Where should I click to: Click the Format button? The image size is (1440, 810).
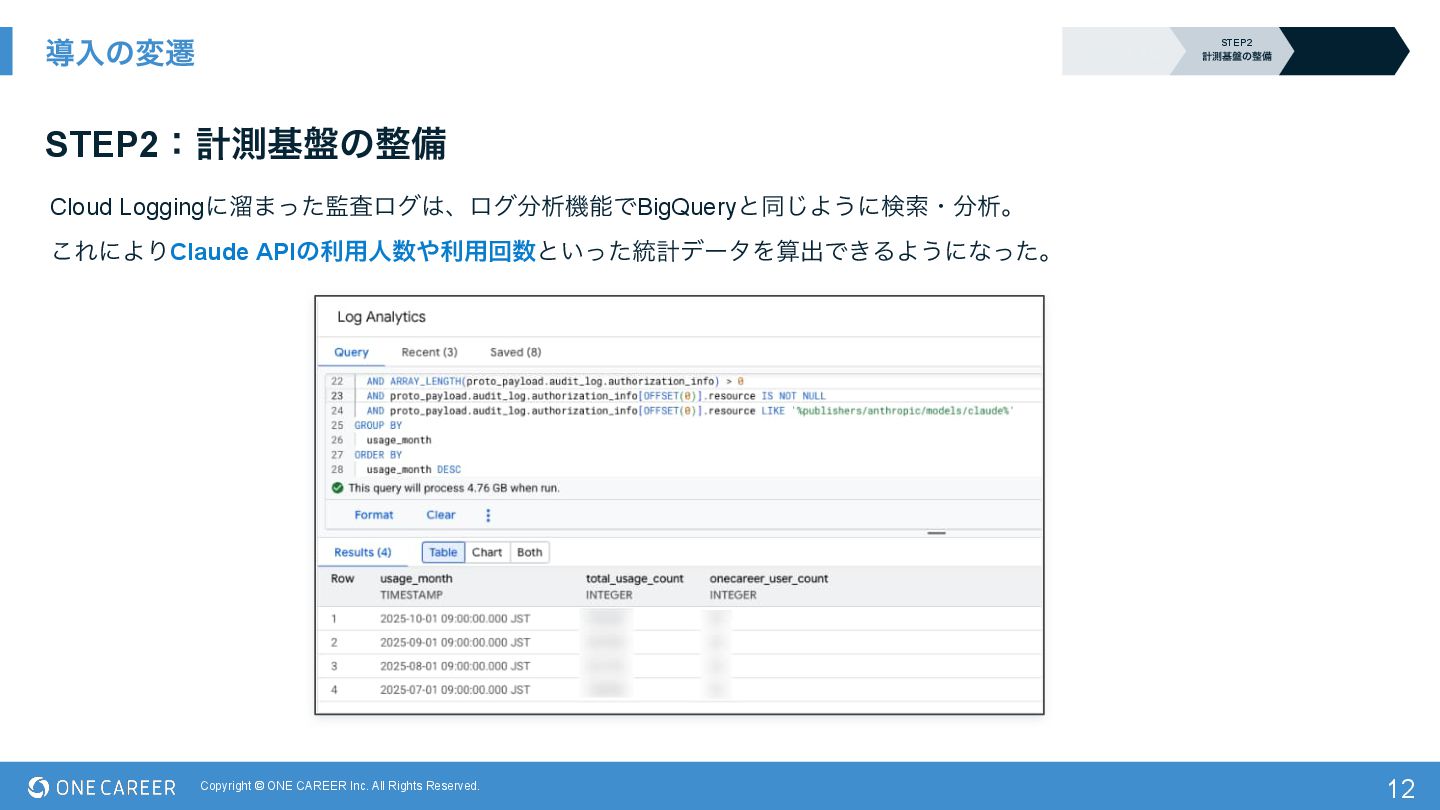click(x=374, y=515)
